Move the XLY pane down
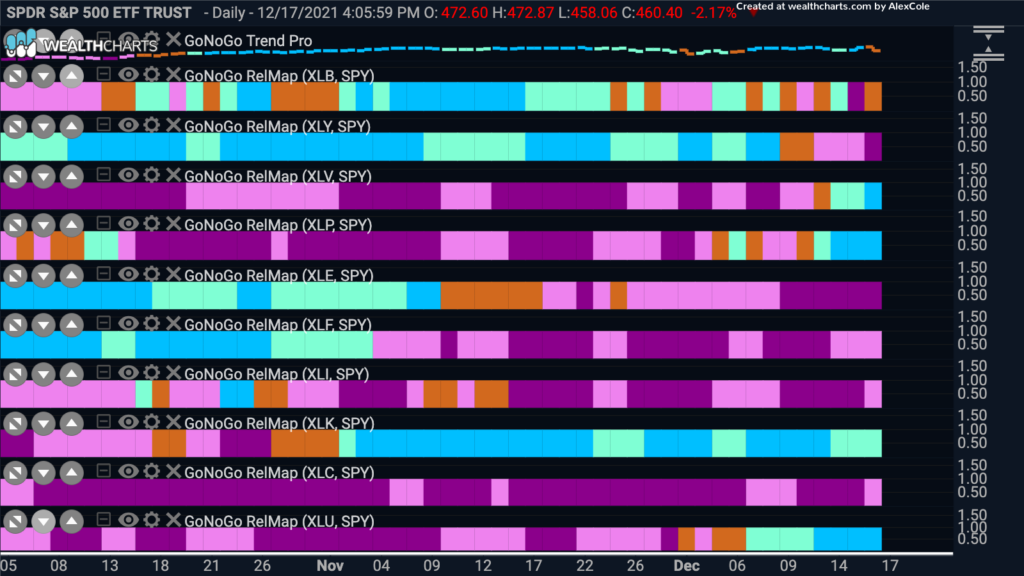The height and width of the screenshot is (576, 1024). tap(43, 127)
